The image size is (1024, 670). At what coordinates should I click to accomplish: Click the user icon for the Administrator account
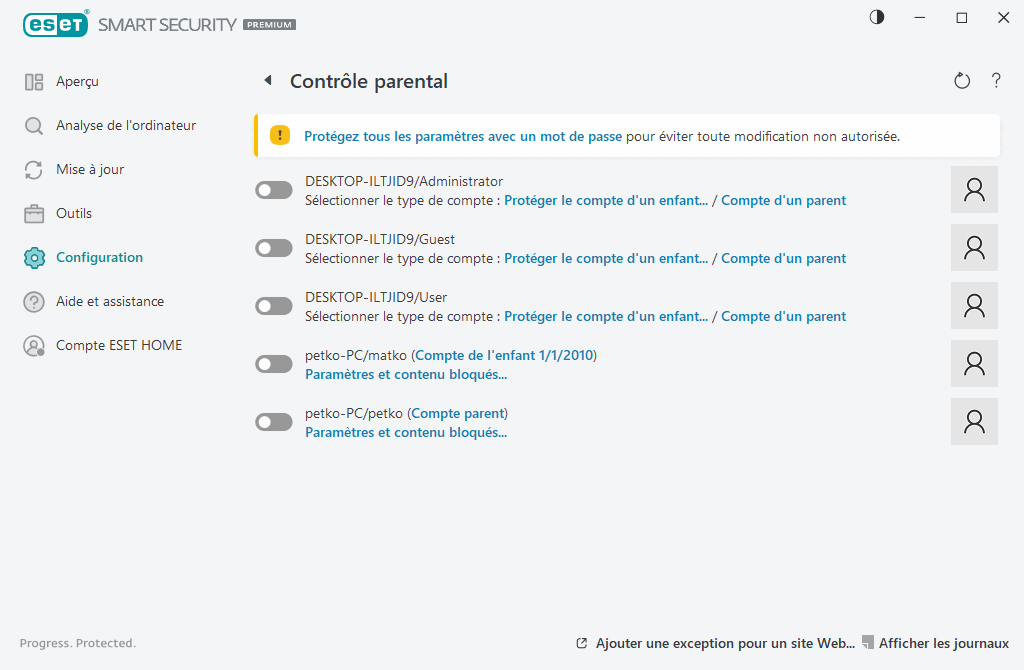(x=974, y=190)
